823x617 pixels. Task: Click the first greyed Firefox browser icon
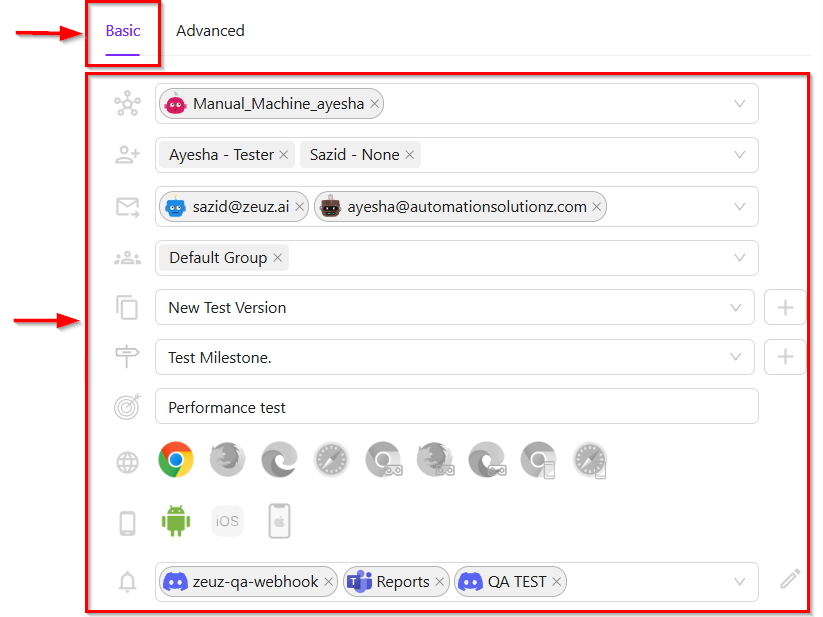click(x=227, y=460)
